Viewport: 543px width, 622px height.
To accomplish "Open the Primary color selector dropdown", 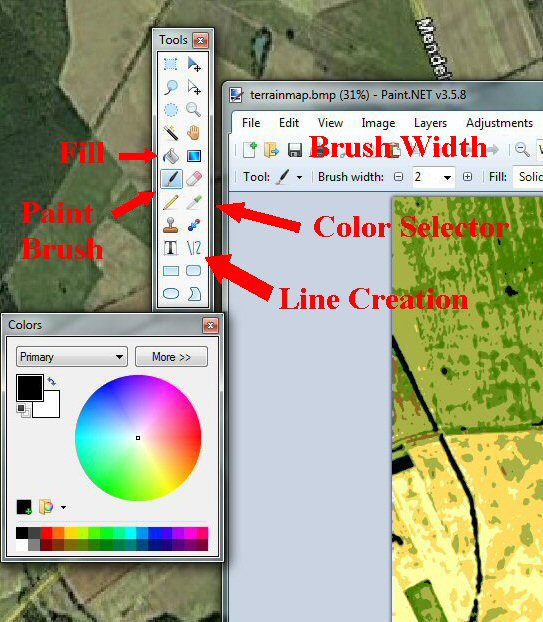I will pyautogui.click(x=72, y=357).
